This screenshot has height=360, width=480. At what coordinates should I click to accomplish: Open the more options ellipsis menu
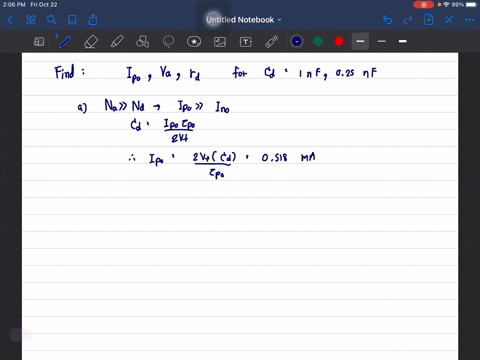[x=470, y=20]
